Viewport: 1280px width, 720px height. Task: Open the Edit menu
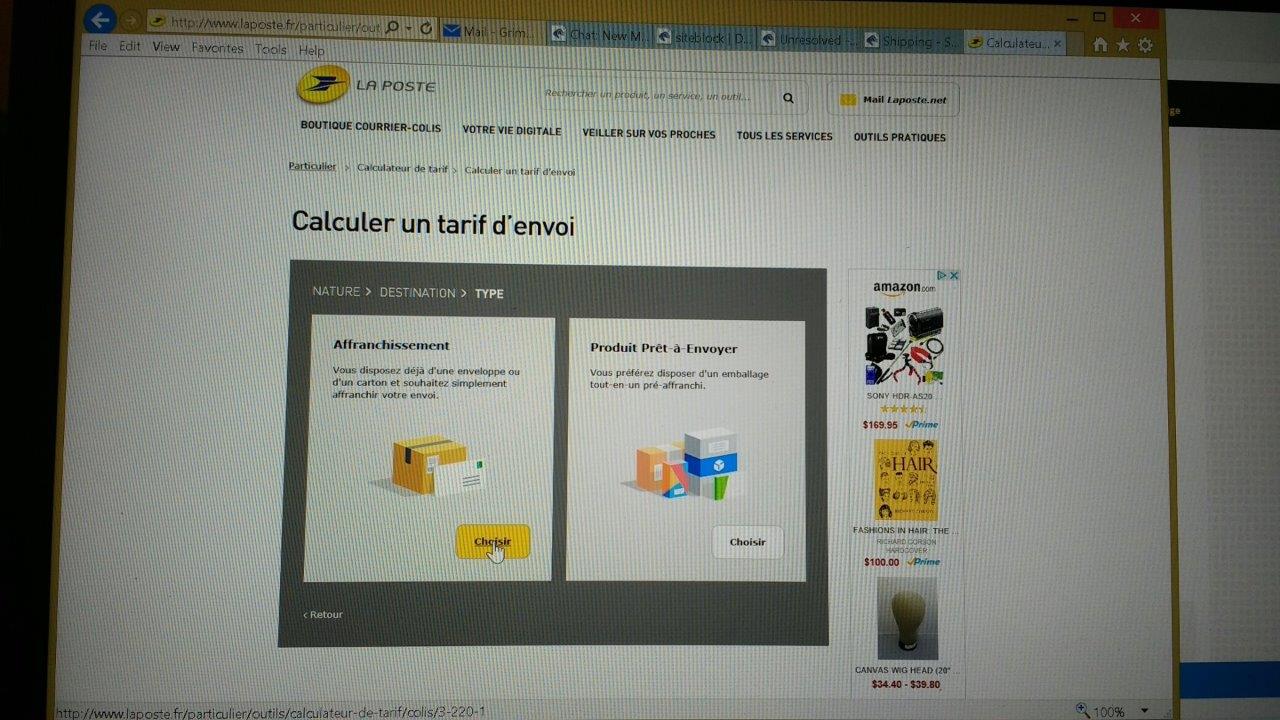click(x=130, y=46)
